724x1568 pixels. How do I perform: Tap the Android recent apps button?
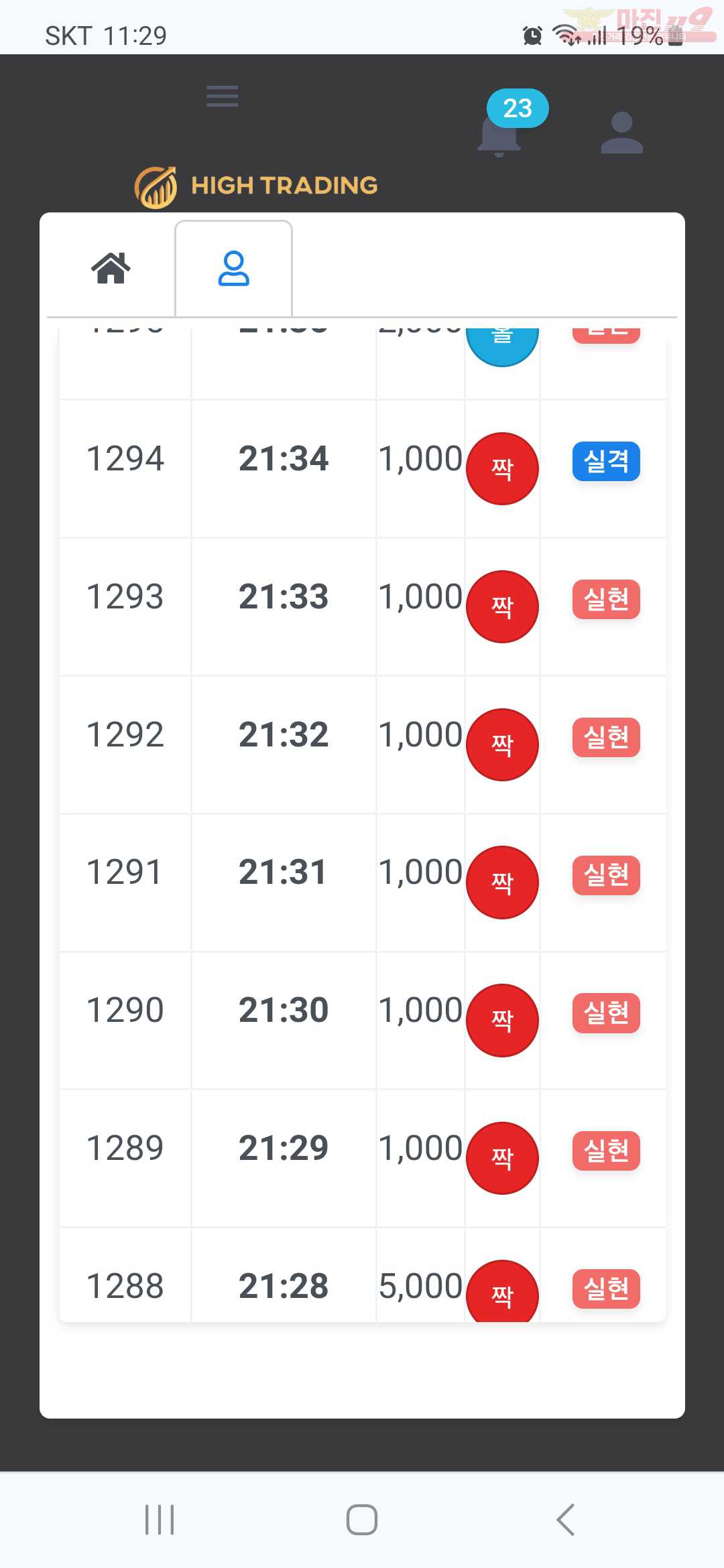160,1519
